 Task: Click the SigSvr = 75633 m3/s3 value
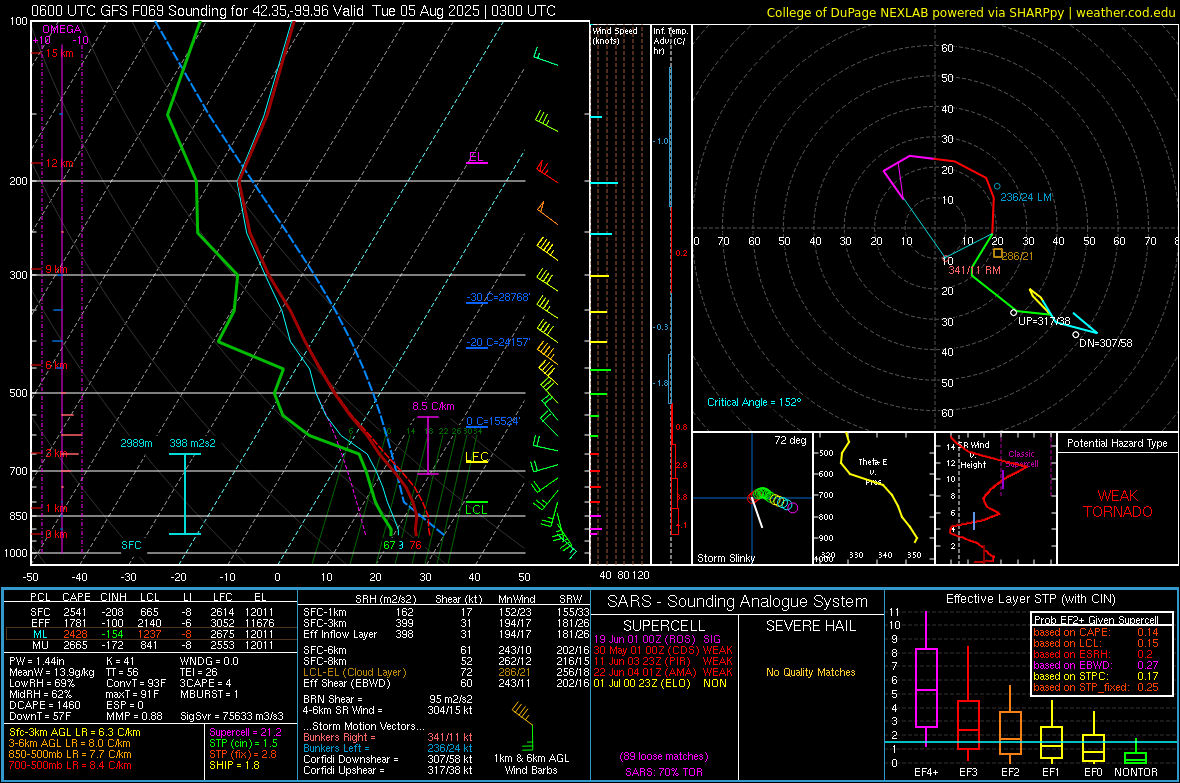coord(232,717)
